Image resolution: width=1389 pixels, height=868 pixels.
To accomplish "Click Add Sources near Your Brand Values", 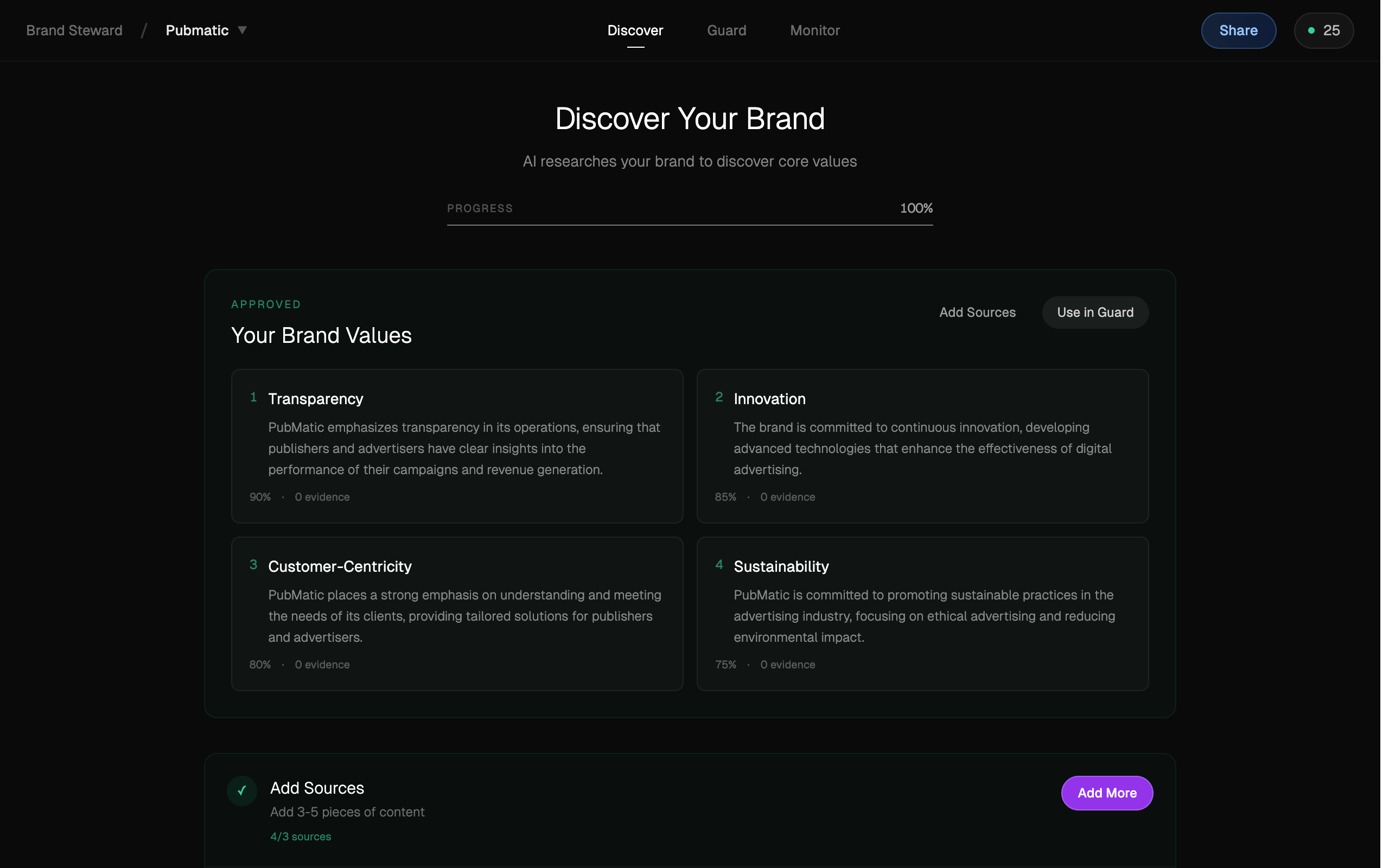I will pos(978,312).
